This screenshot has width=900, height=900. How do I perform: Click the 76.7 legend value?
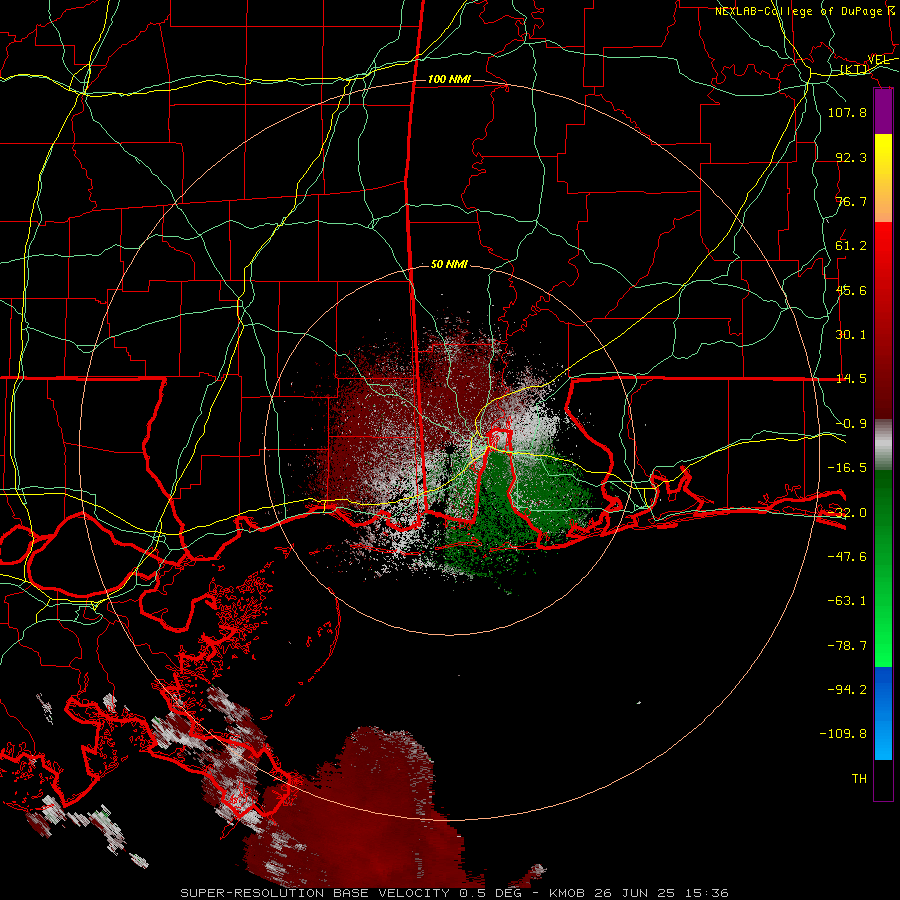(x=851, y=201)
